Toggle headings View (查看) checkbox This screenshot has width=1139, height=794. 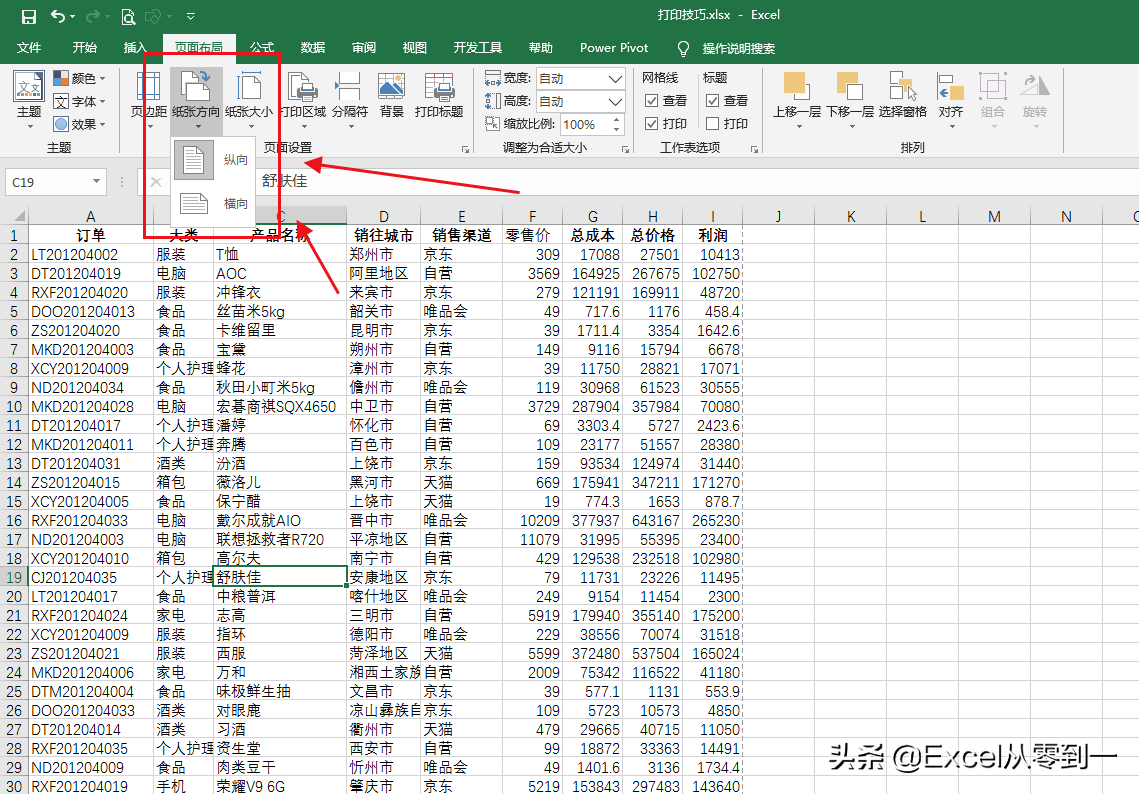point(713,101)
